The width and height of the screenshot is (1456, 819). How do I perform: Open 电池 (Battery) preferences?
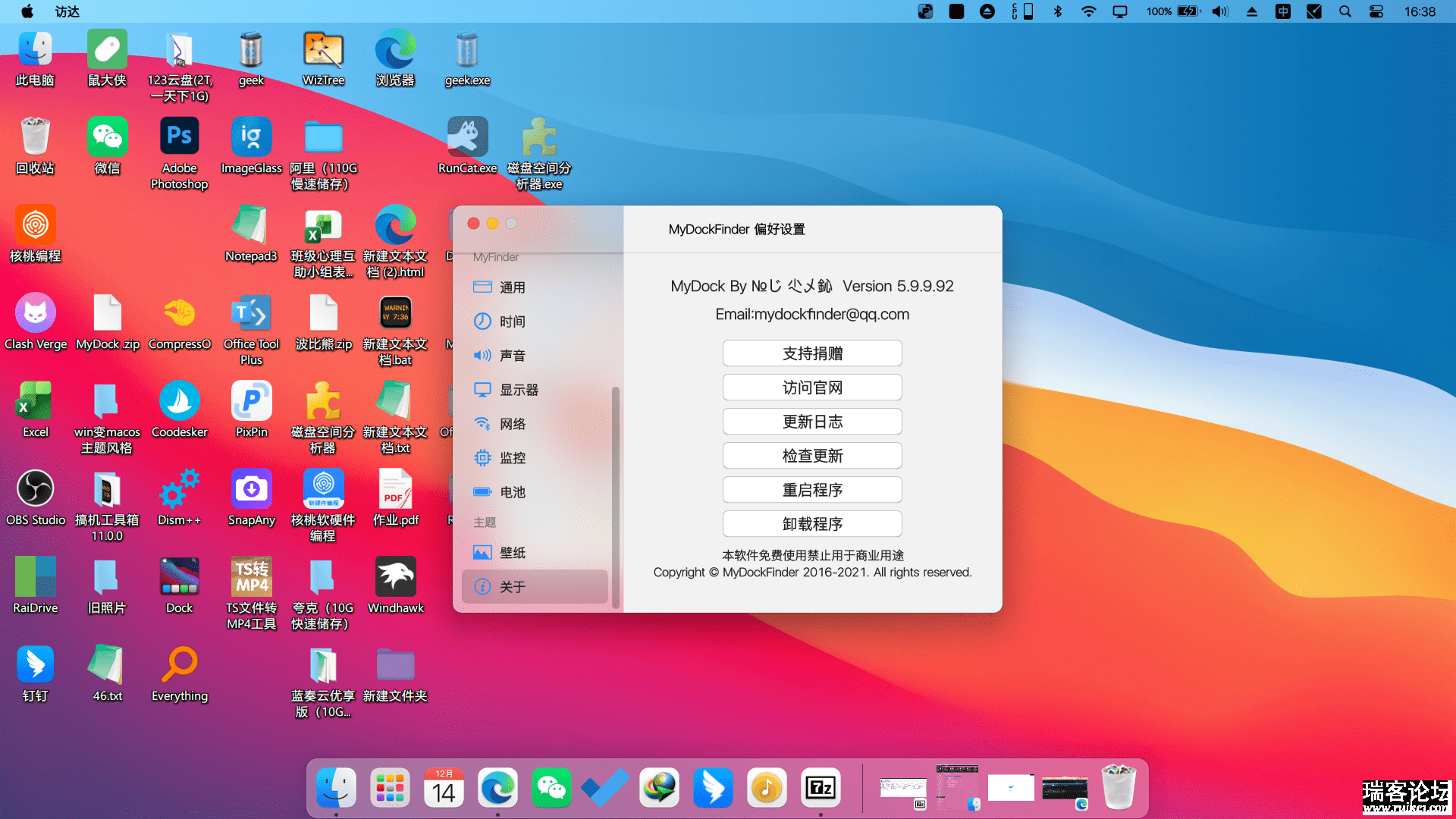tap(512, 492)
